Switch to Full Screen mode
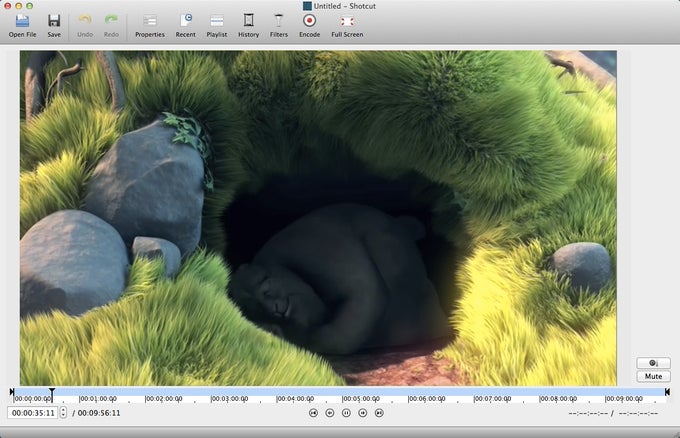 [347, 26]
